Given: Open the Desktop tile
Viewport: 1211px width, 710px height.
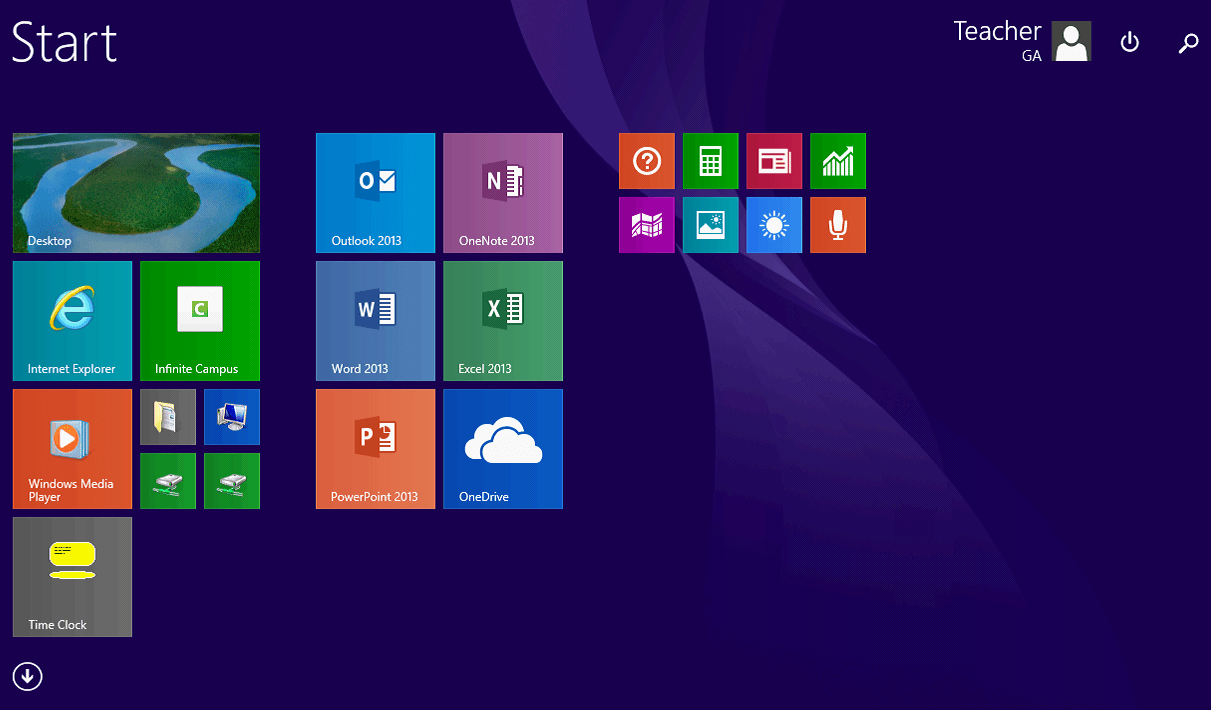Looking at the screenshot, I should pyautogui.click(x=136, y=193).
